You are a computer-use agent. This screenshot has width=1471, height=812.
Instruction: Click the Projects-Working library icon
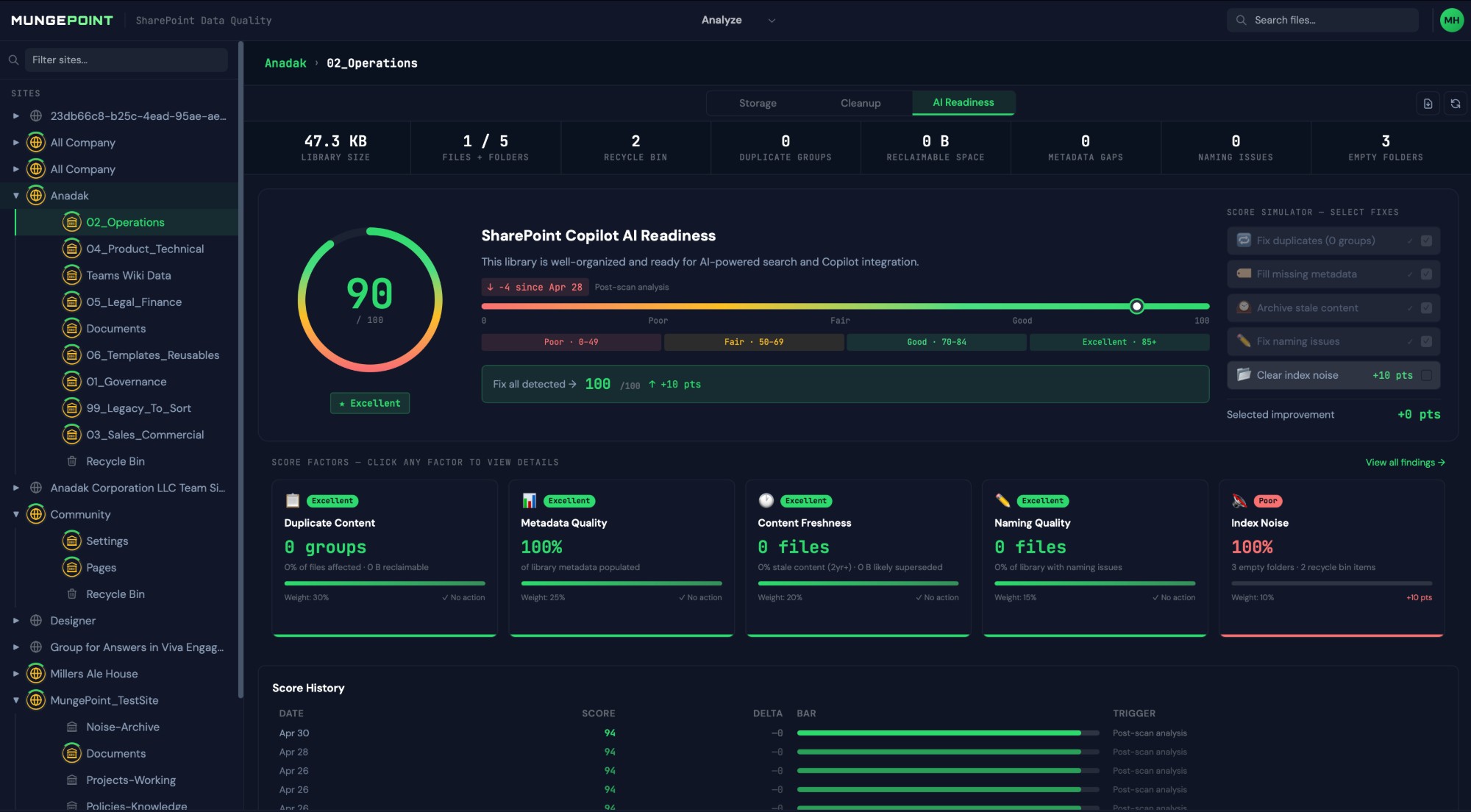point(71,780)
